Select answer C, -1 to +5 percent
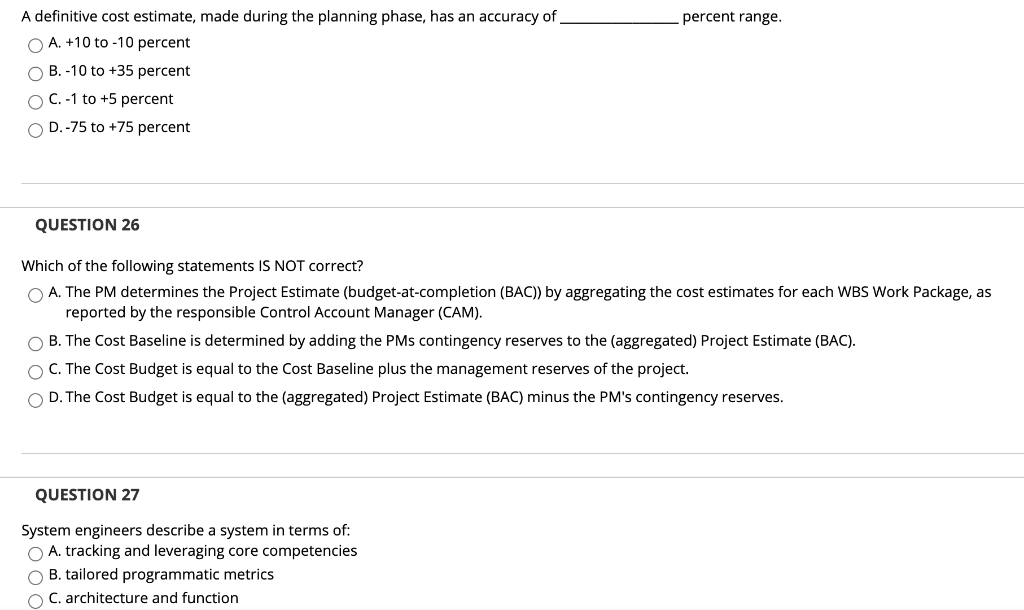Image resolution: width=1024 pixels, height=610 pixels. tap(36, 99)
